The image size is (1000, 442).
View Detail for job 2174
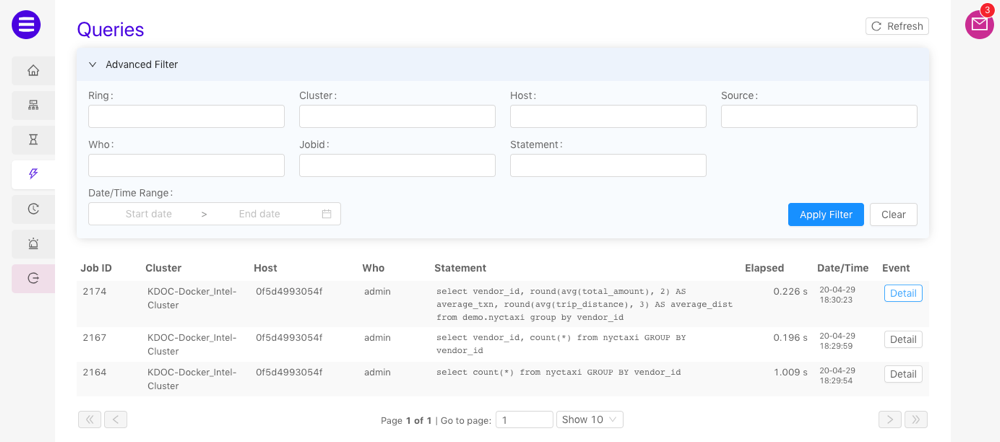click(902, 293)
